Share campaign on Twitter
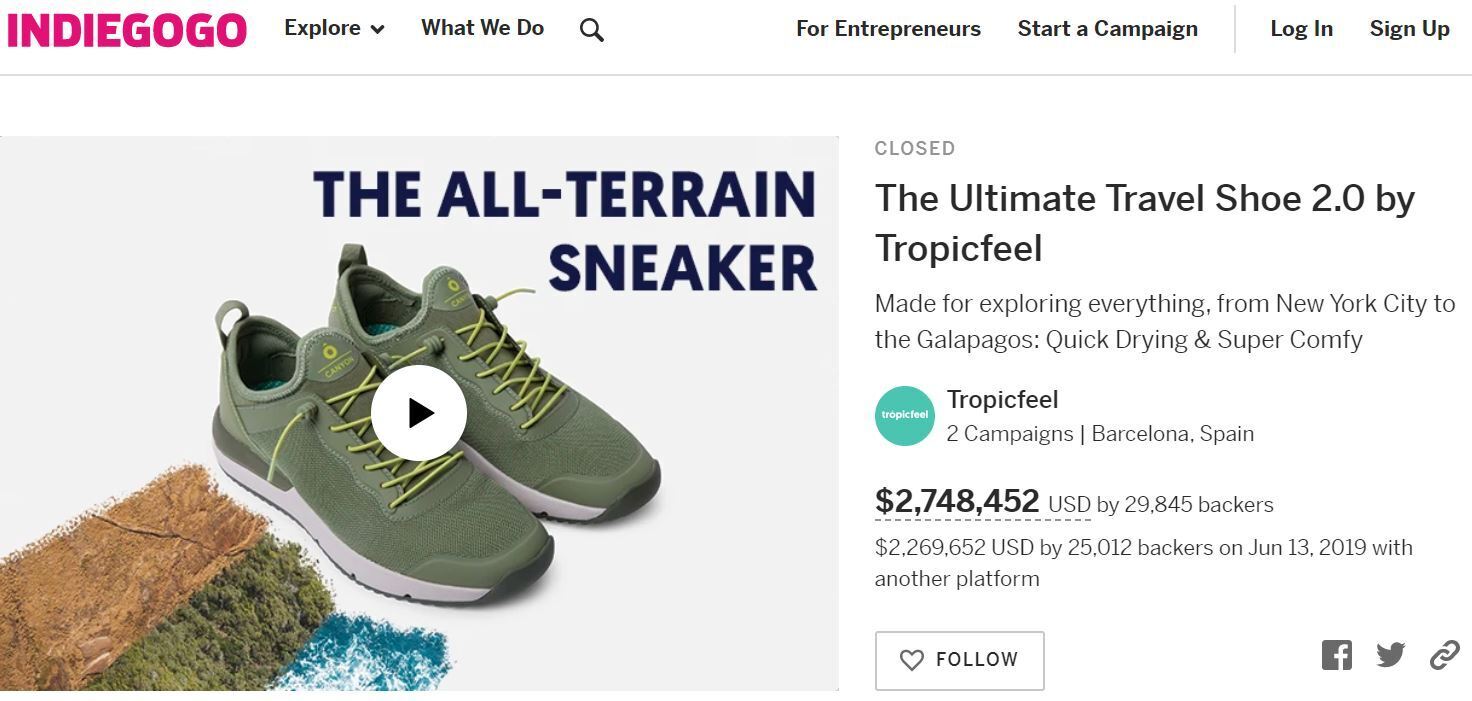This screenshot has height=701, width=1472. click(x=1390, y=656)
